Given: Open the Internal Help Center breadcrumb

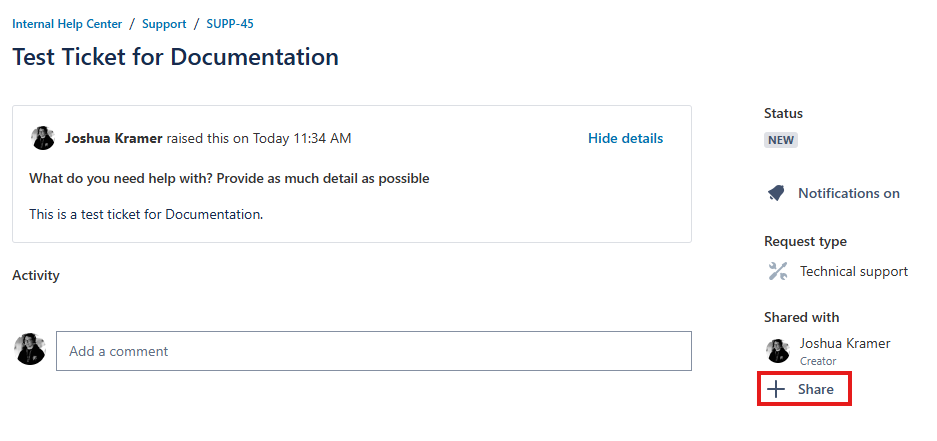Looking at the screenshot, I should click(x=67, y=23).
